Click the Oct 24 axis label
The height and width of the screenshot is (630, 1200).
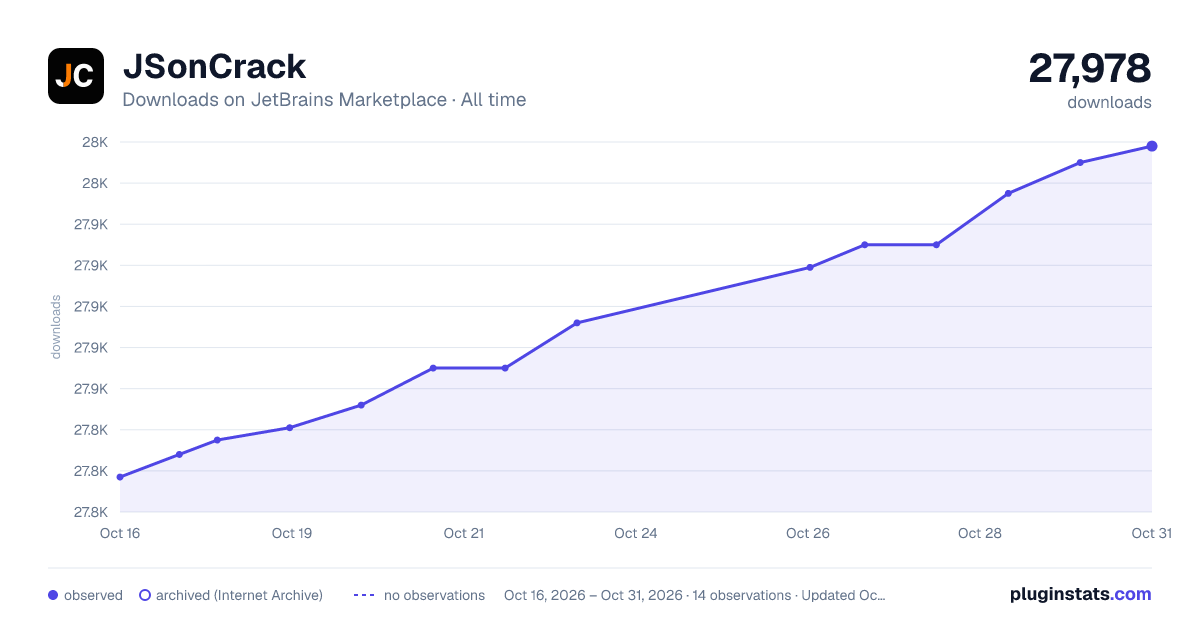(x=636, y=533)
